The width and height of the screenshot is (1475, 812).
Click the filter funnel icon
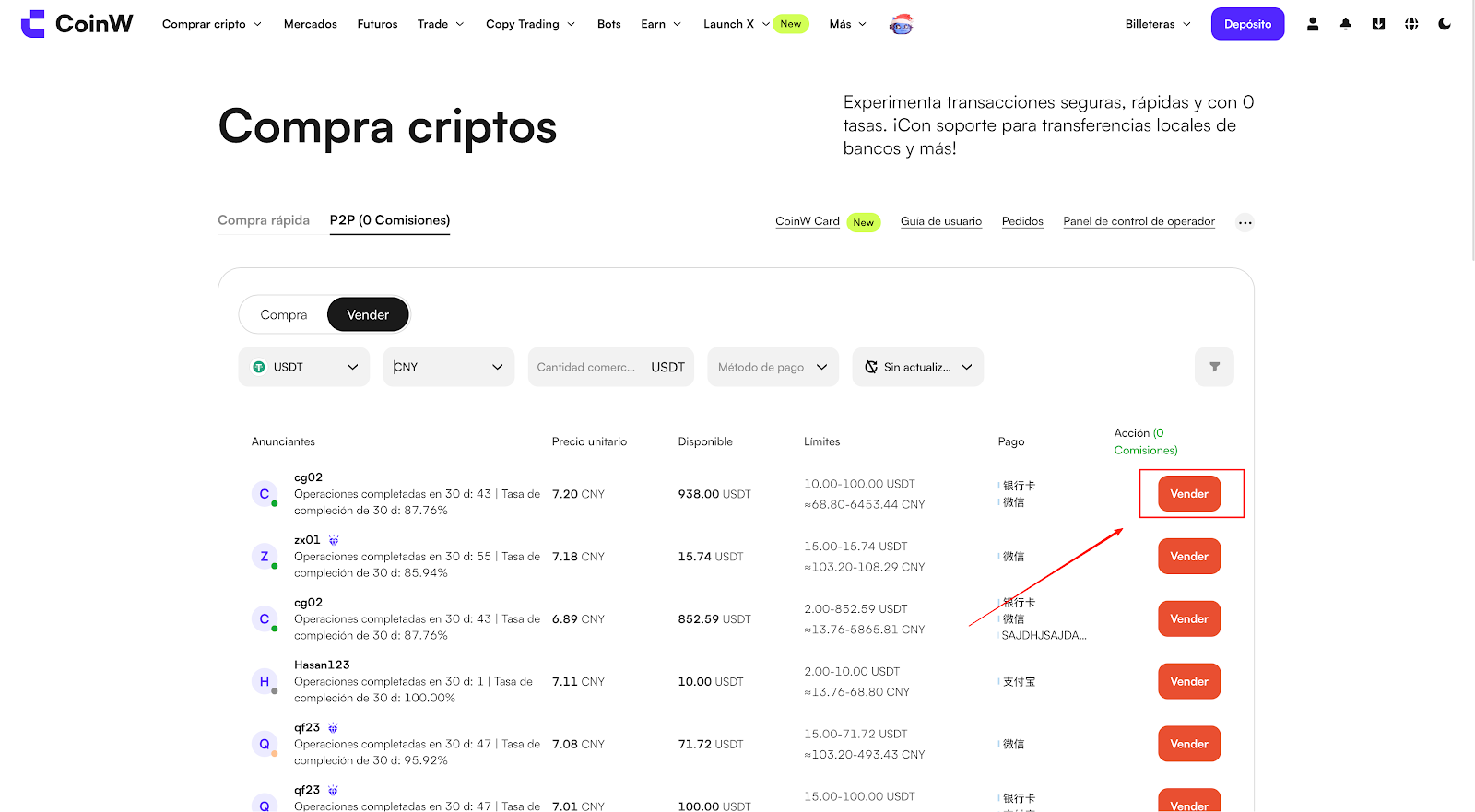point(1214,367)
